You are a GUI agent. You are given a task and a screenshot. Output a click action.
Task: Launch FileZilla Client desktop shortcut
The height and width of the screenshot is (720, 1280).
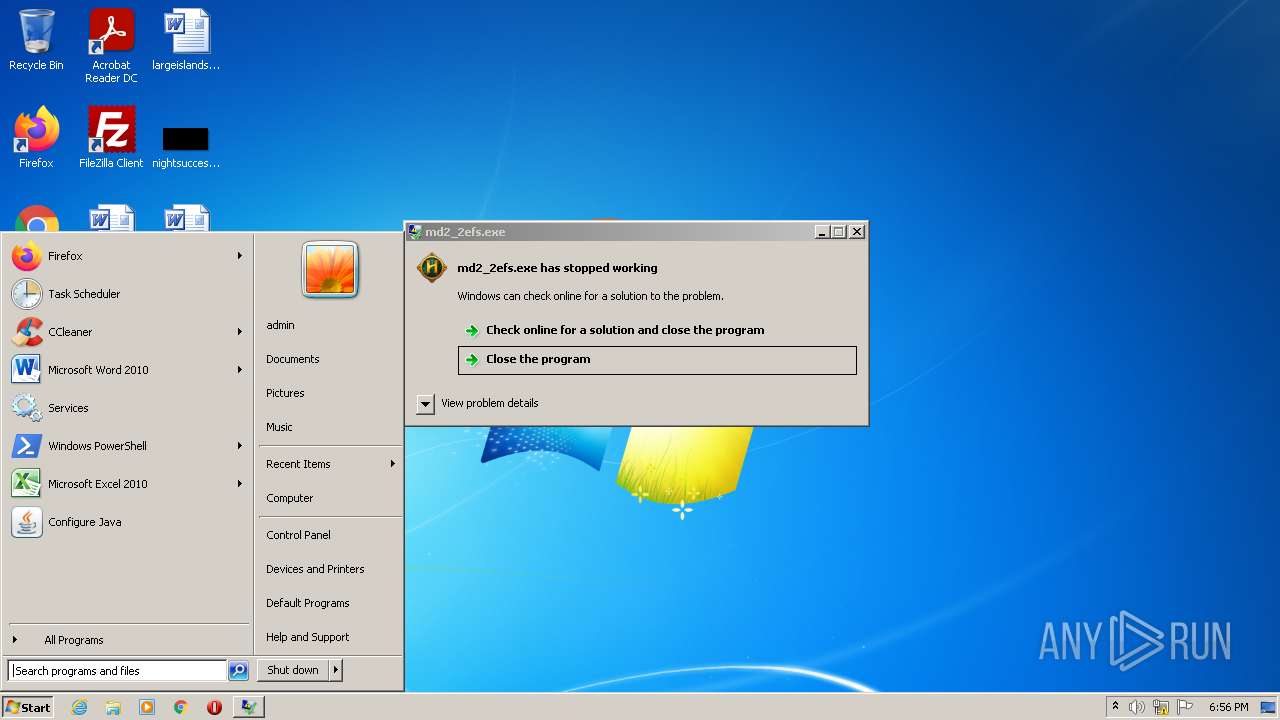point(111,138)
